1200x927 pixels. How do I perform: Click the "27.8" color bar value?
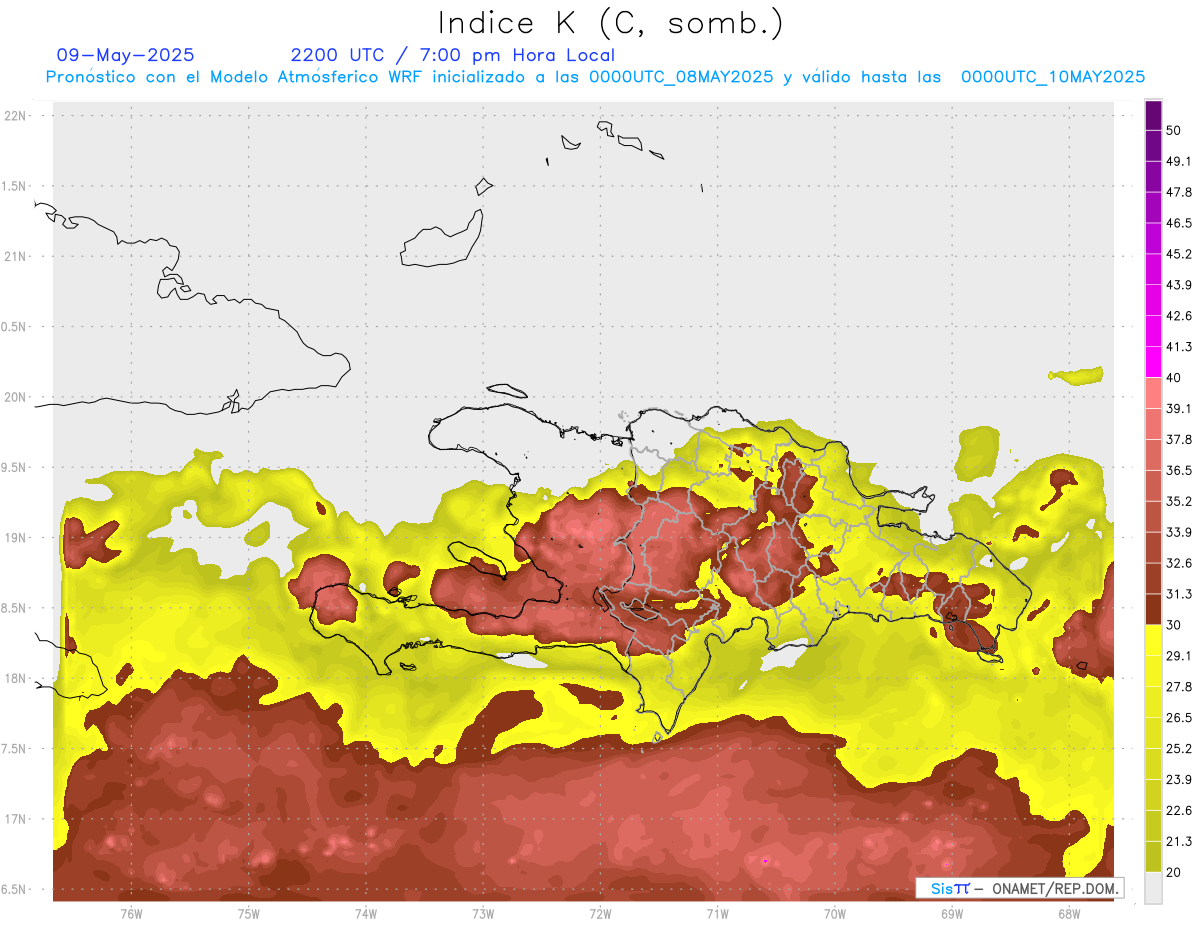(1179, 687)
